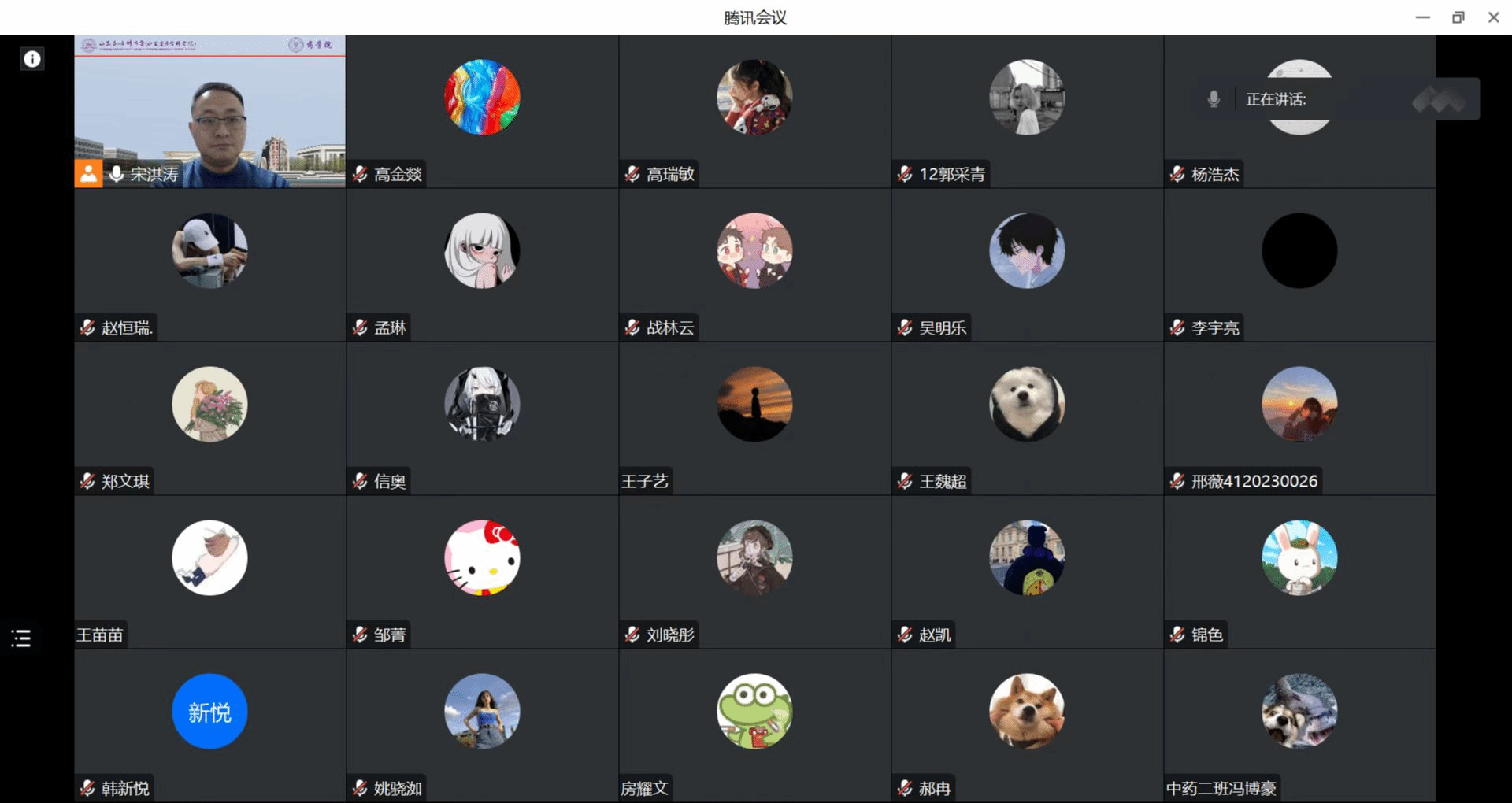Select the Hello Kitty avatar of 邹菁
This screenshot has width=1512, height=803.
point(482,557)
